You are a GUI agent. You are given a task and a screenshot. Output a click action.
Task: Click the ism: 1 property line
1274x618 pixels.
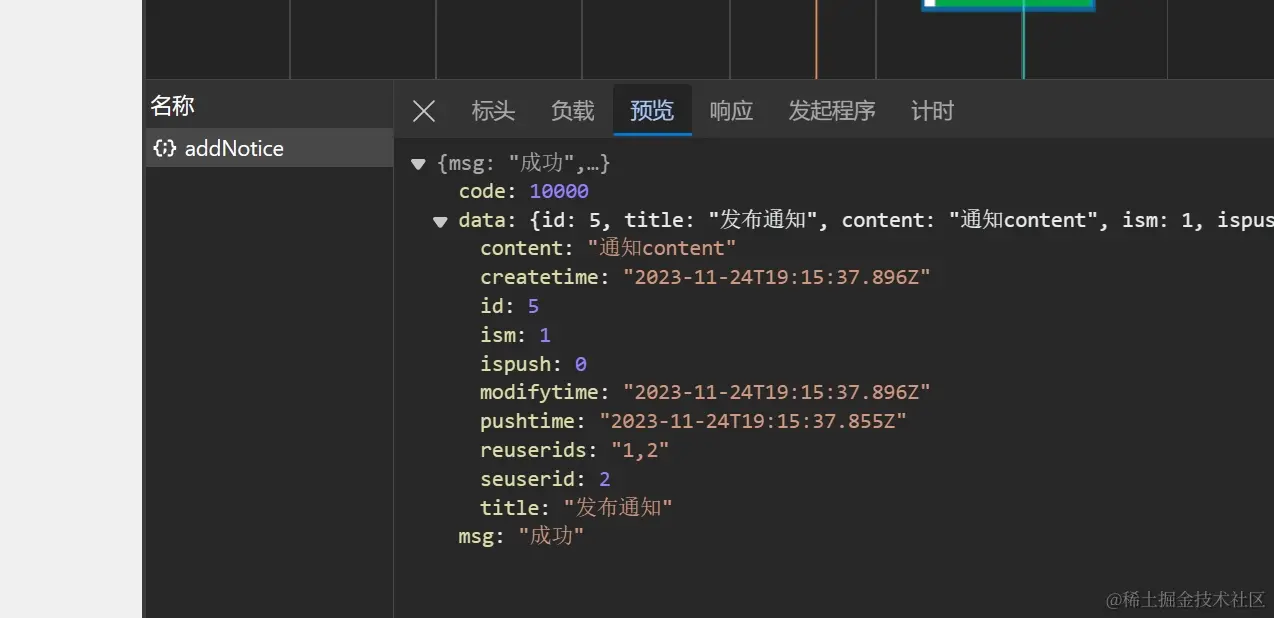click(515, 335)
